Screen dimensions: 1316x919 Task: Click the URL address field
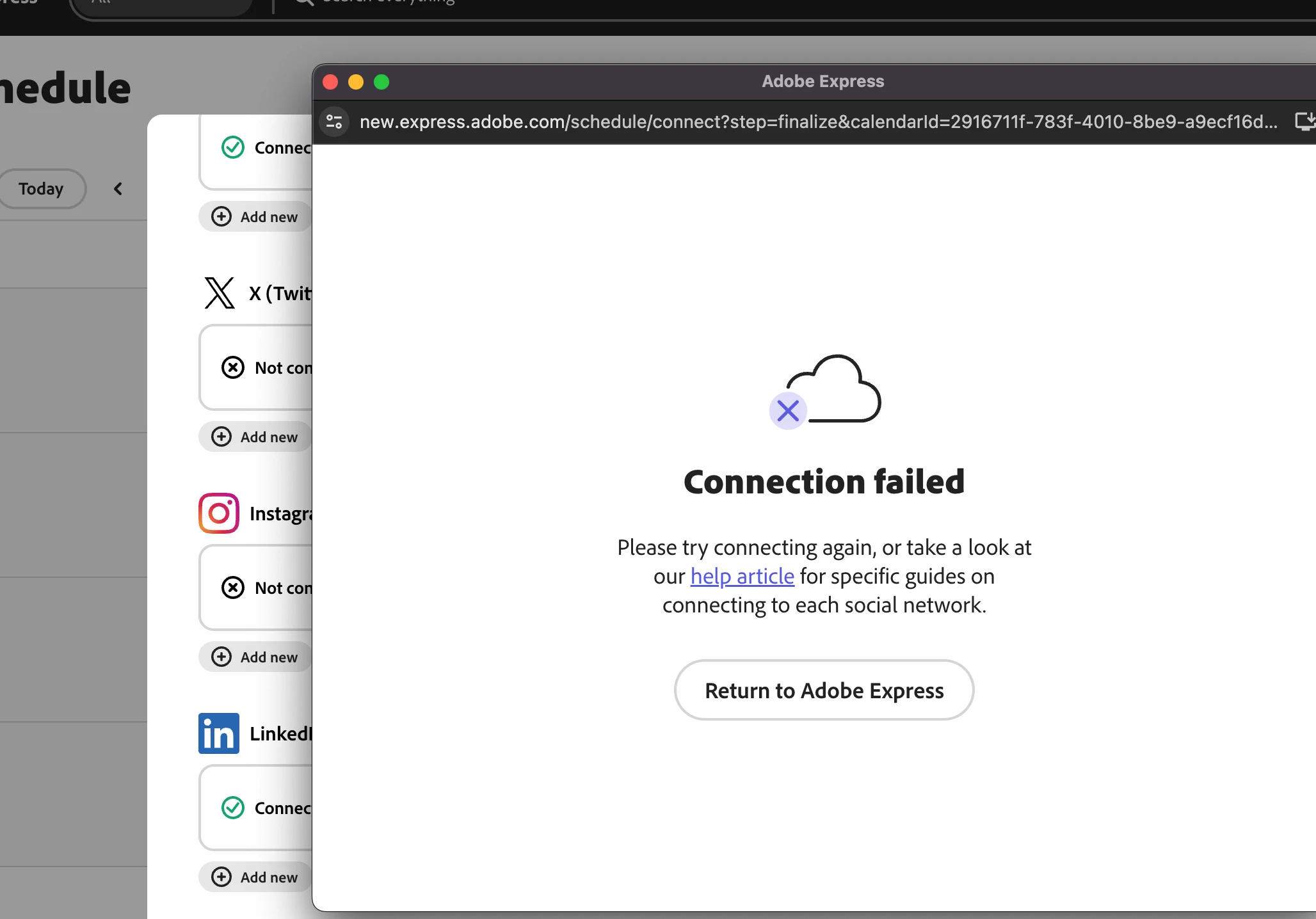pos(818,122)
